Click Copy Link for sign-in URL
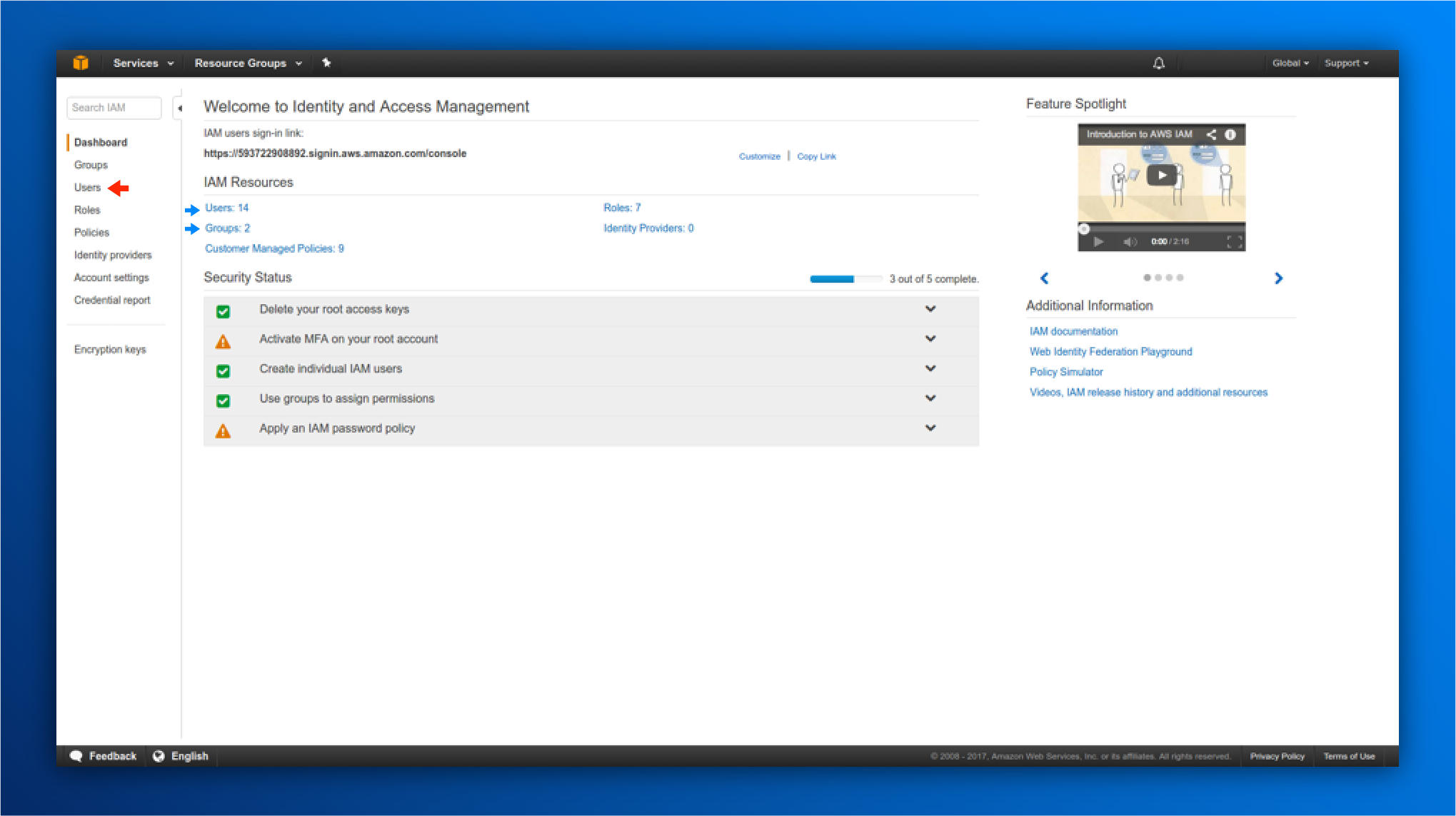 (x=816, y=156)
